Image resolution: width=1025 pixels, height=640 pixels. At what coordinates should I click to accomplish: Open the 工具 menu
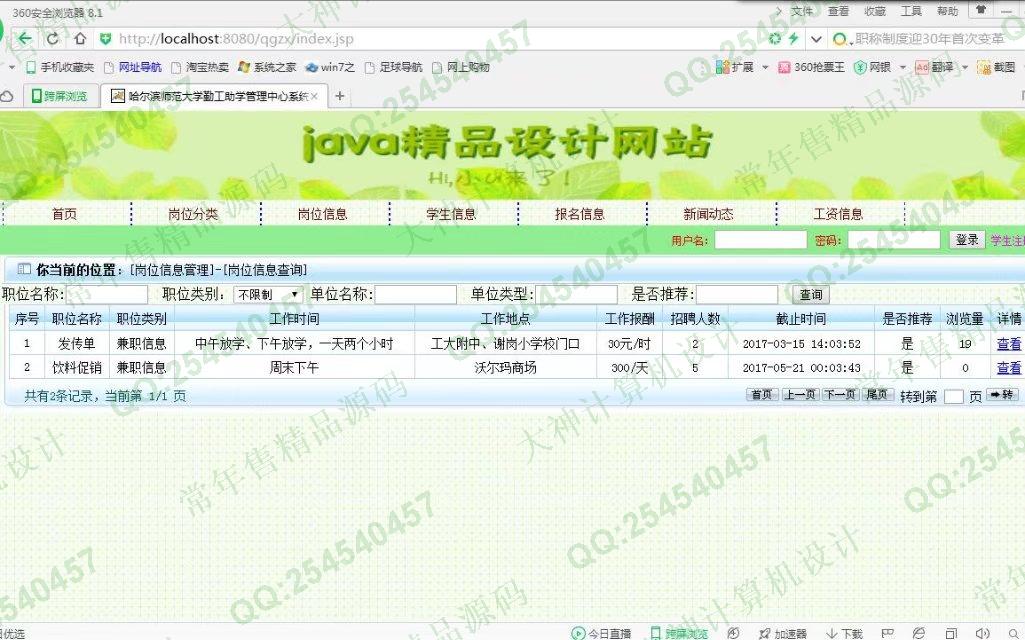911,11
